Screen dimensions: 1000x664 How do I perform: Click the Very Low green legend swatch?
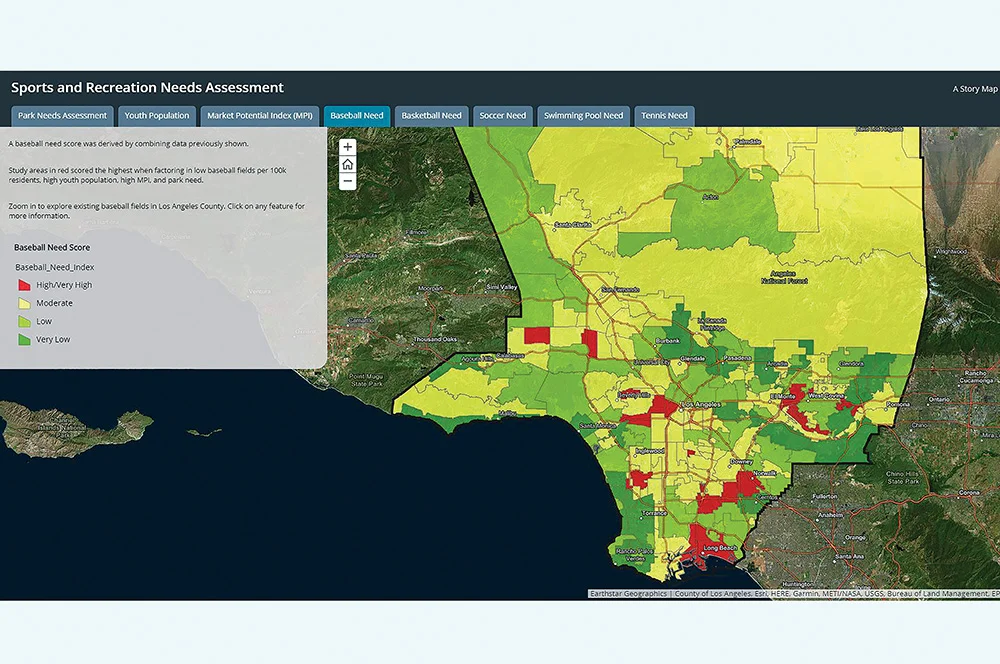24,339
